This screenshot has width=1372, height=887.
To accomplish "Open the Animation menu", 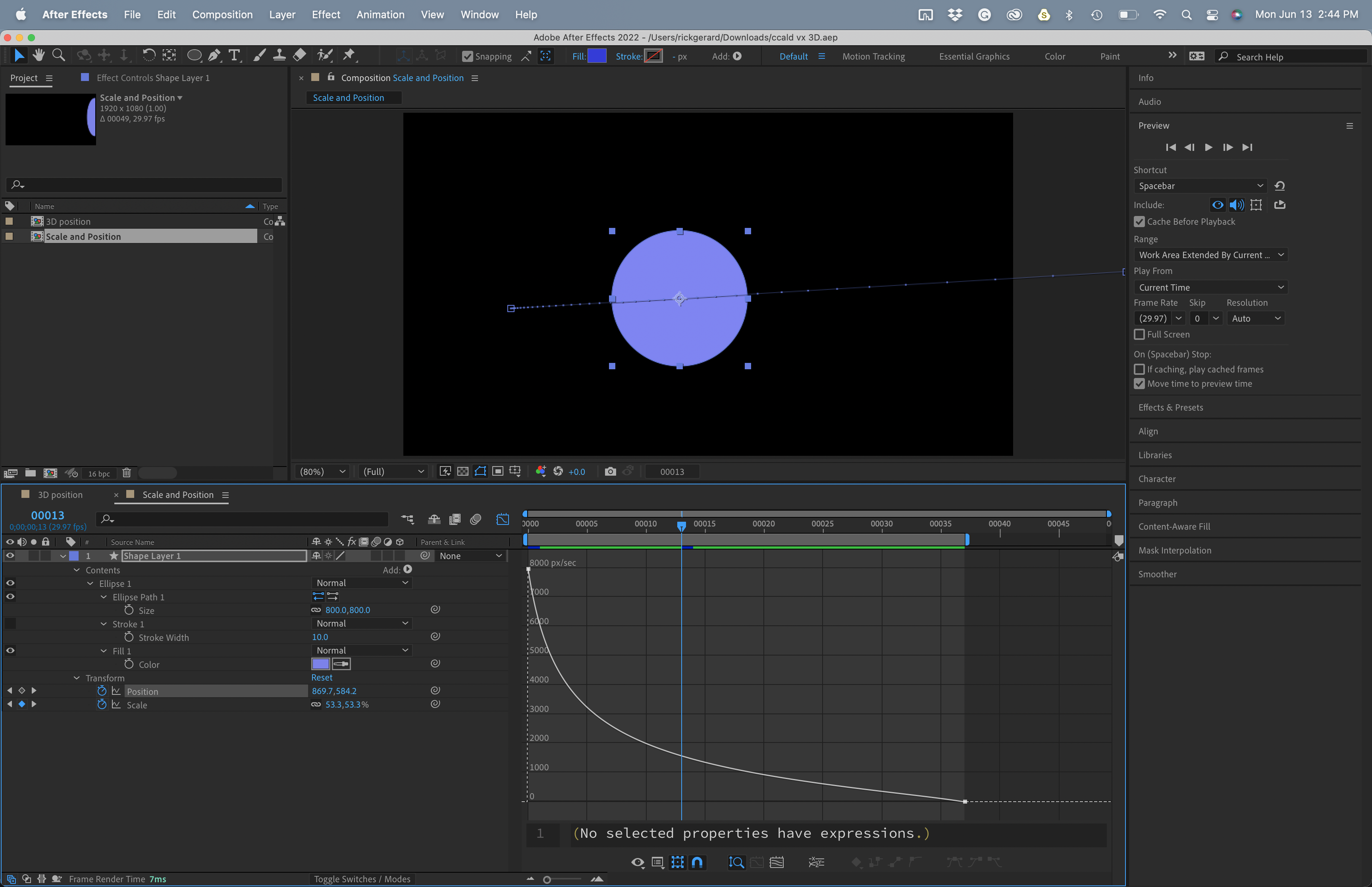I will (x=381, y=14).
